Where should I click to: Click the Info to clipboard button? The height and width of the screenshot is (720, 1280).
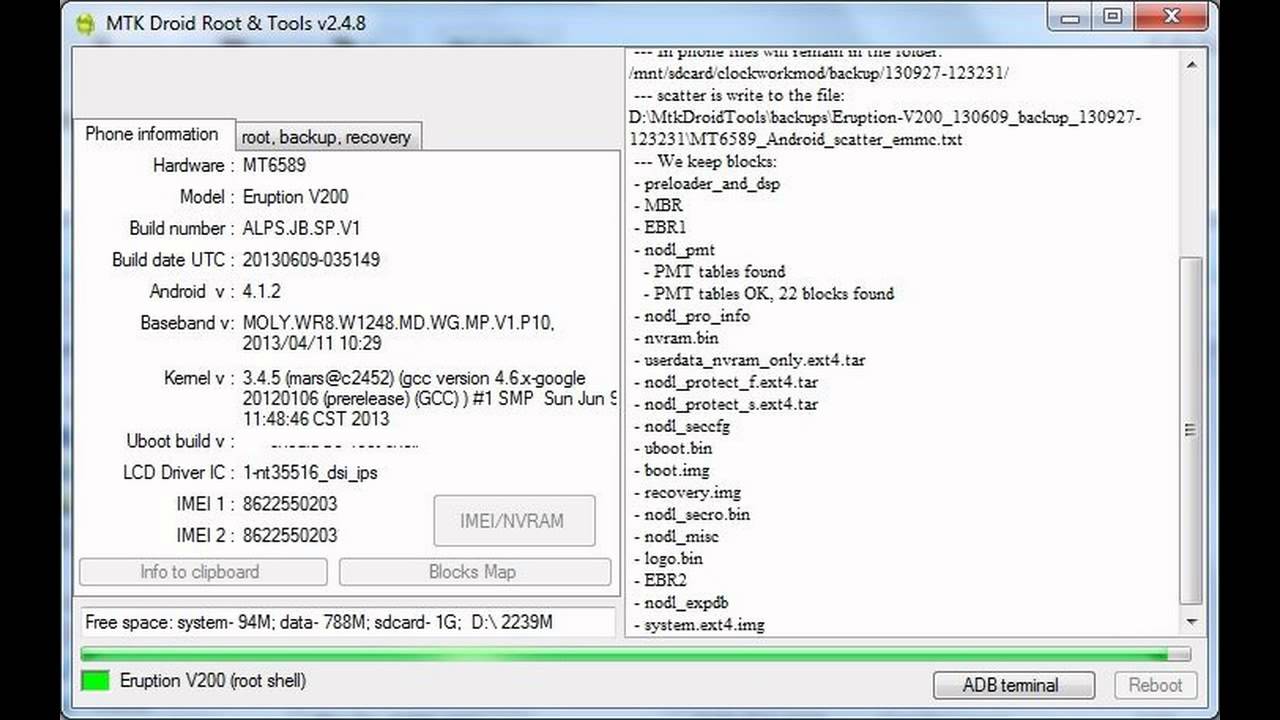(203, 572)
